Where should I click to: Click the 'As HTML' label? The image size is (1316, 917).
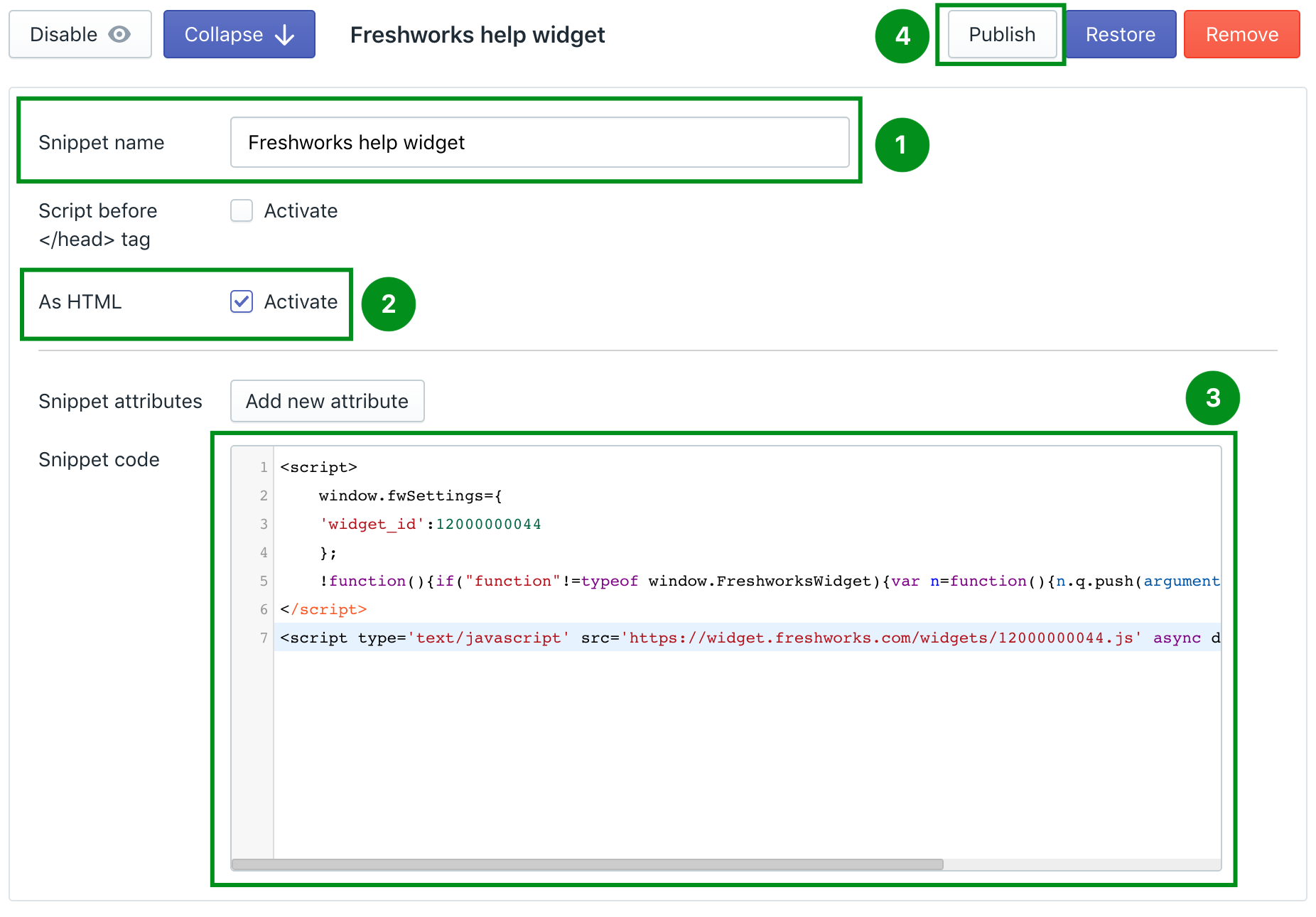[x=80, y=301]
